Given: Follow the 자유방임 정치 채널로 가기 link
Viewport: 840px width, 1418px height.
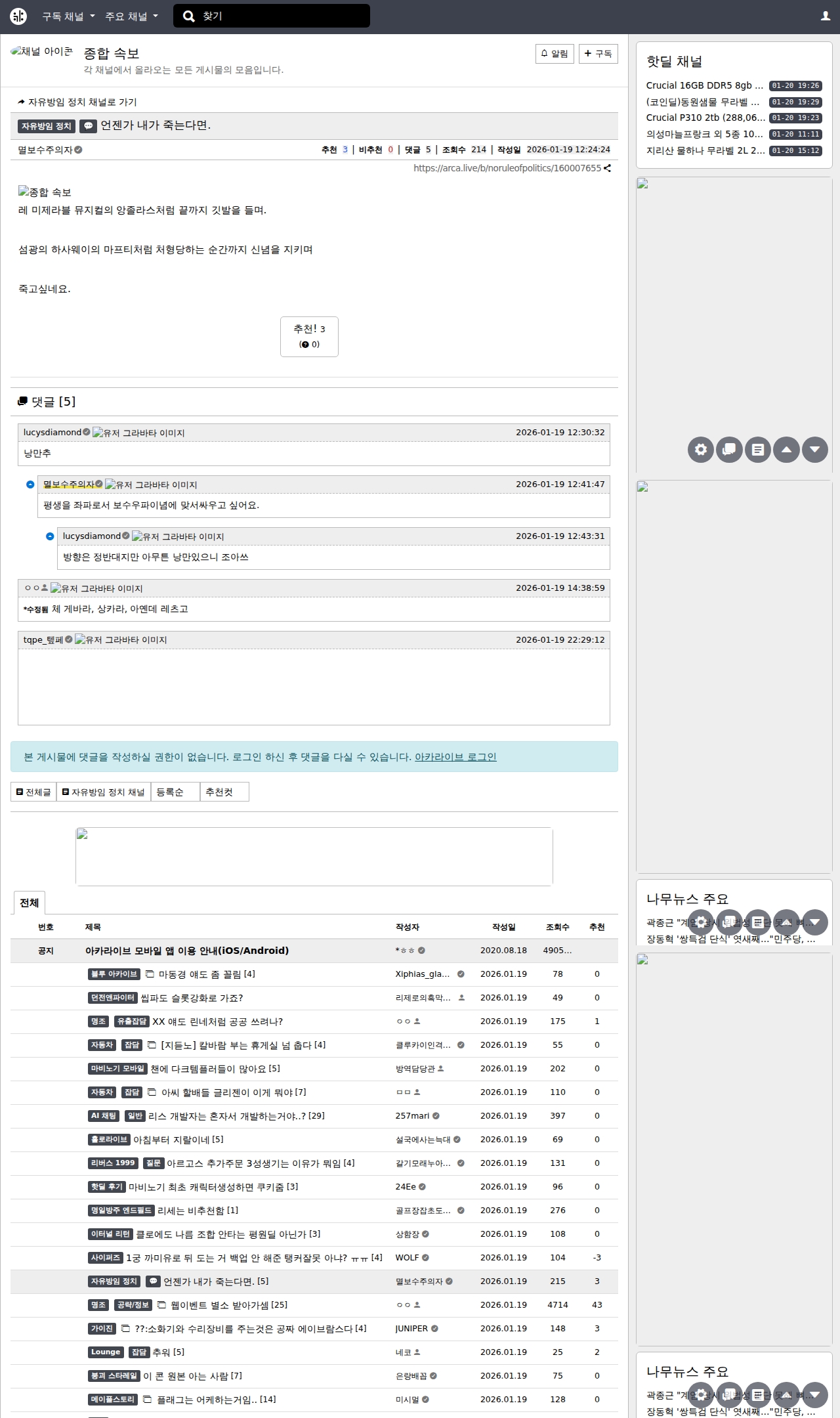Looking at the screenshot, I should tap(77, 102).
